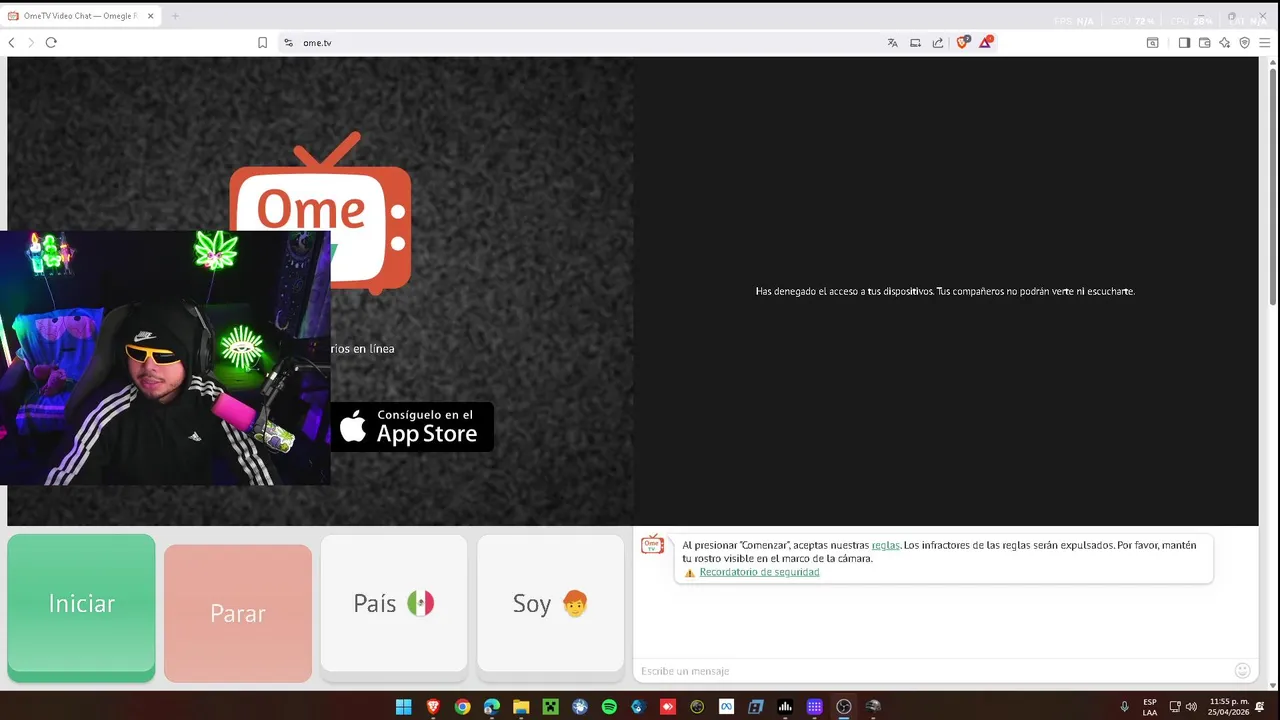Open the País country selector
Screen dimensions: 1280x720
(394, 603)
